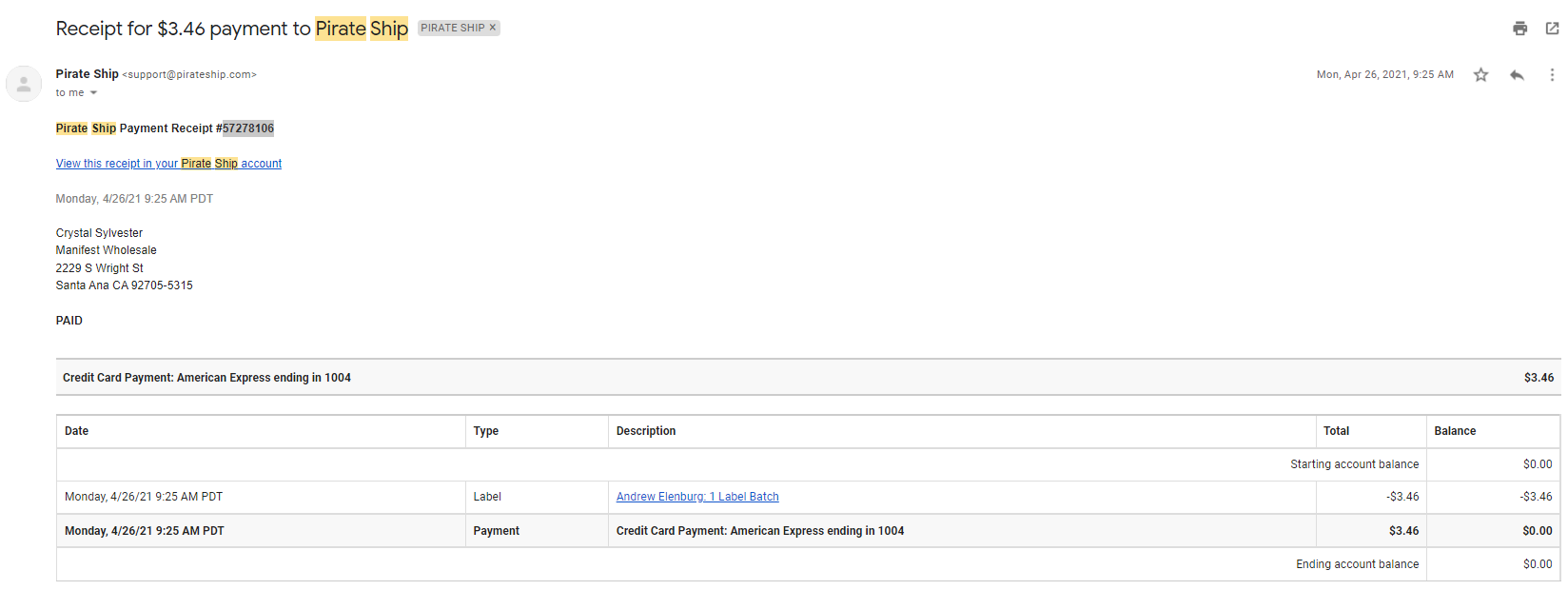Remove the PIRATE SHIP label with its x
The height and width of the screenshot is (590, 1568).
click(493, 28)
